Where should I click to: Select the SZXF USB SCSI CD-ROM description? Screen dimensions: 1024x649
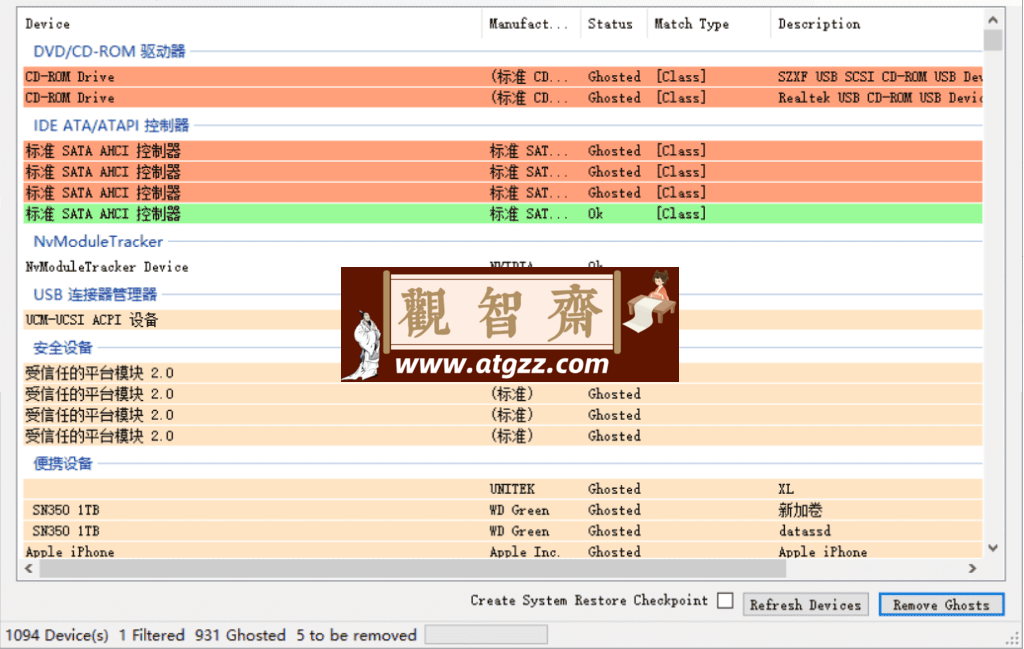pos(880,77)
